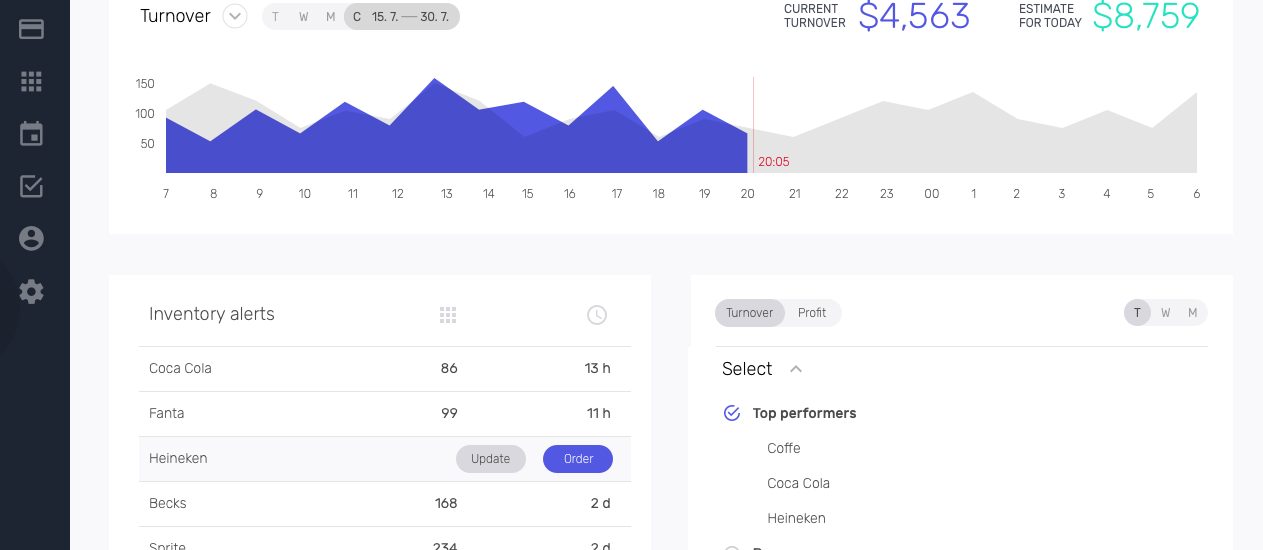Click the Coca Cola quantity 86
Image resolution: width=1263 pixels, height=550 pixels.
click(x=449, y=368)
